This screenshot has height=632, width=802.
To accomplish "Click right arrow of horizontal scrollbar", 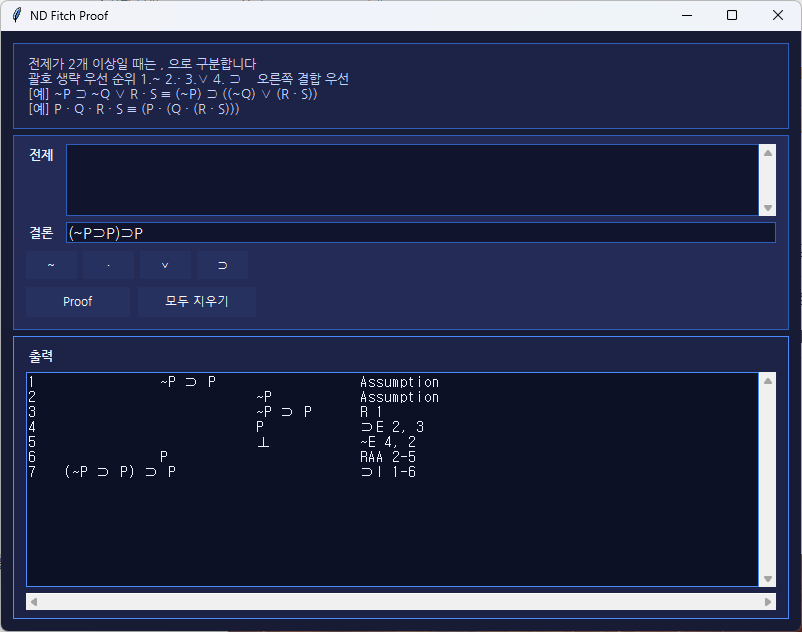I will coord(767,602).
